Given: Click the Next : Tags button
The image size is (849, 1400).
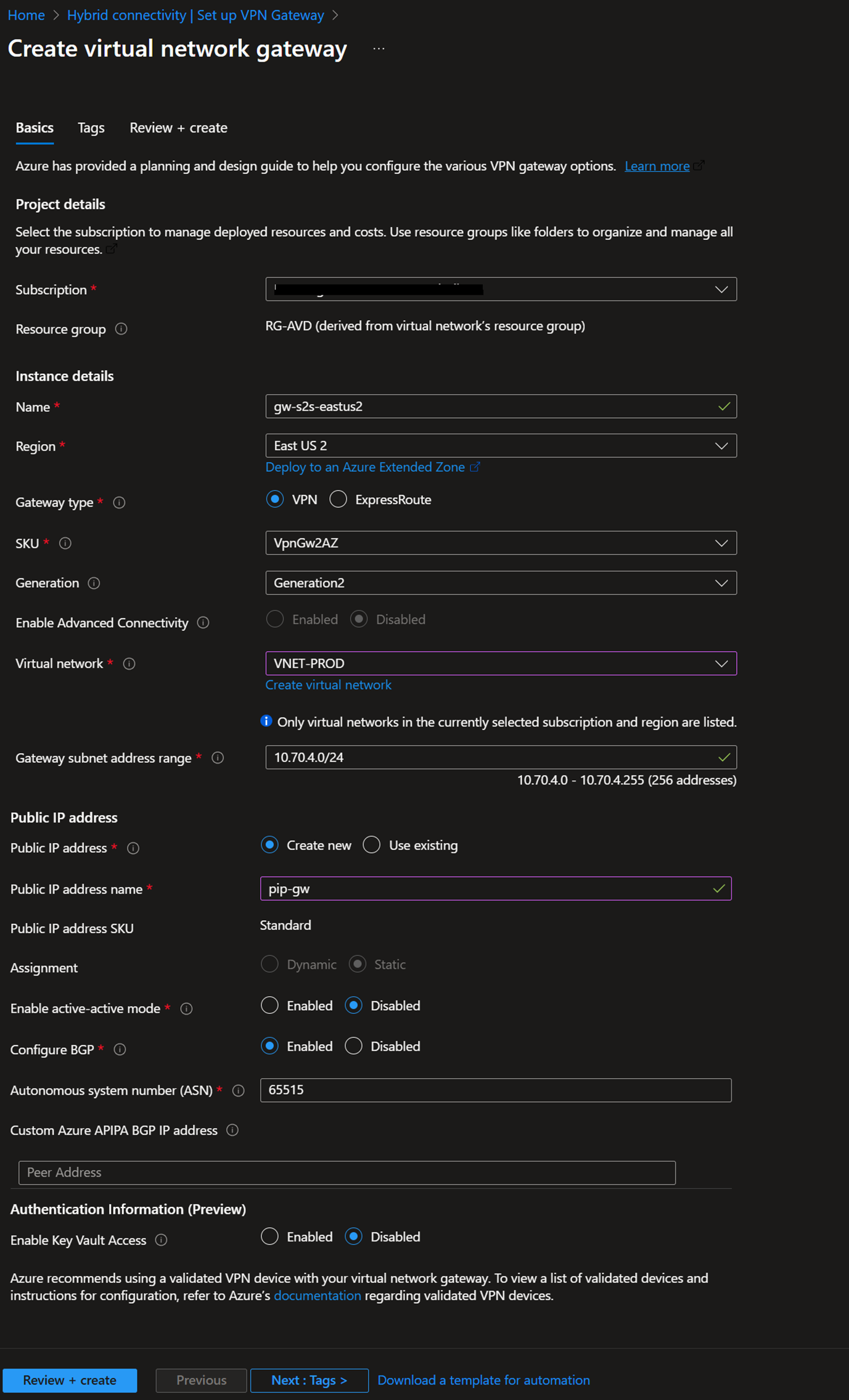Looking at the screenshot, I should [309, 1380].
